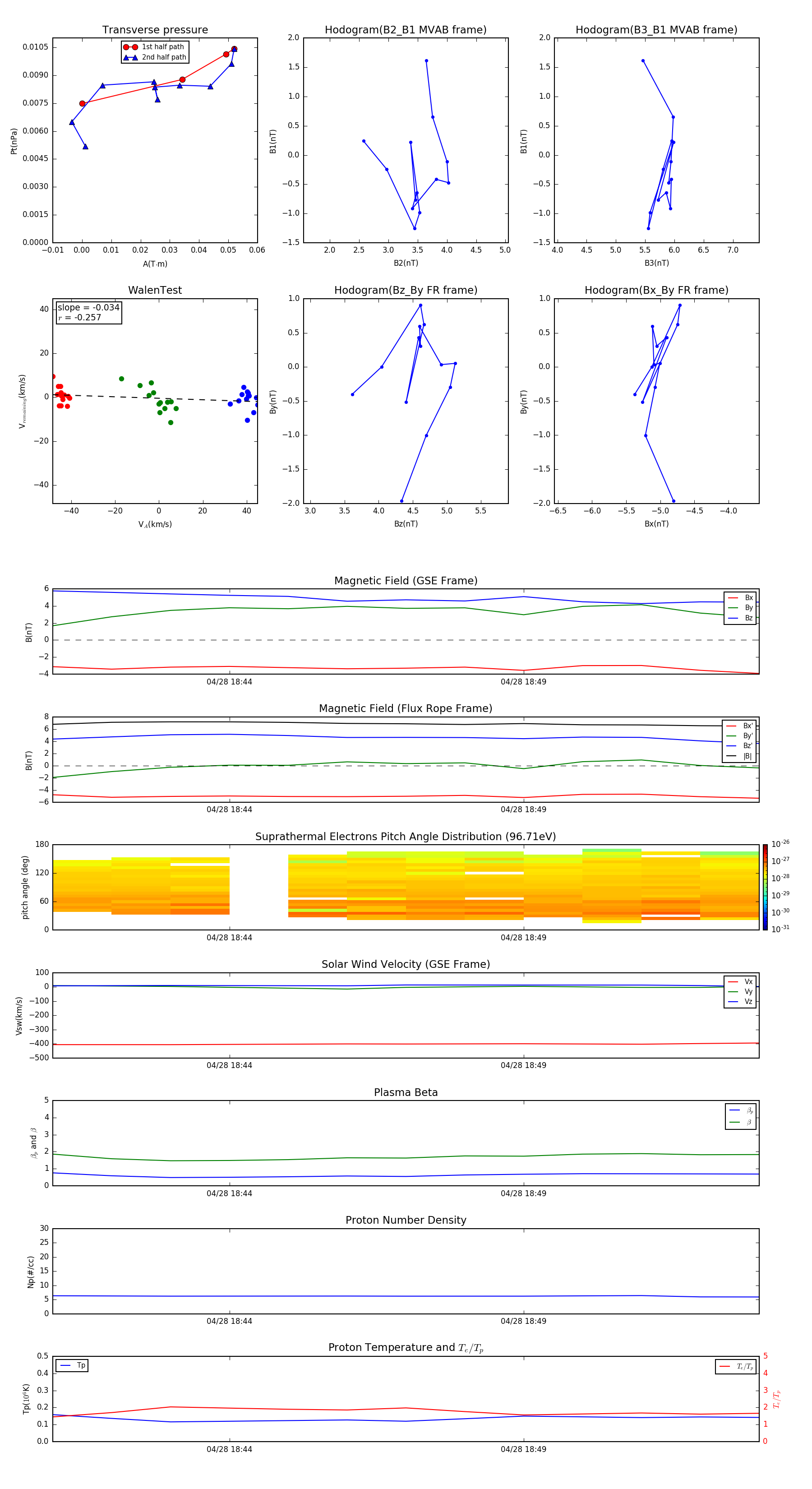
Task: Click the 'Bx(nT)' axis label
Action: click(656, 524)
